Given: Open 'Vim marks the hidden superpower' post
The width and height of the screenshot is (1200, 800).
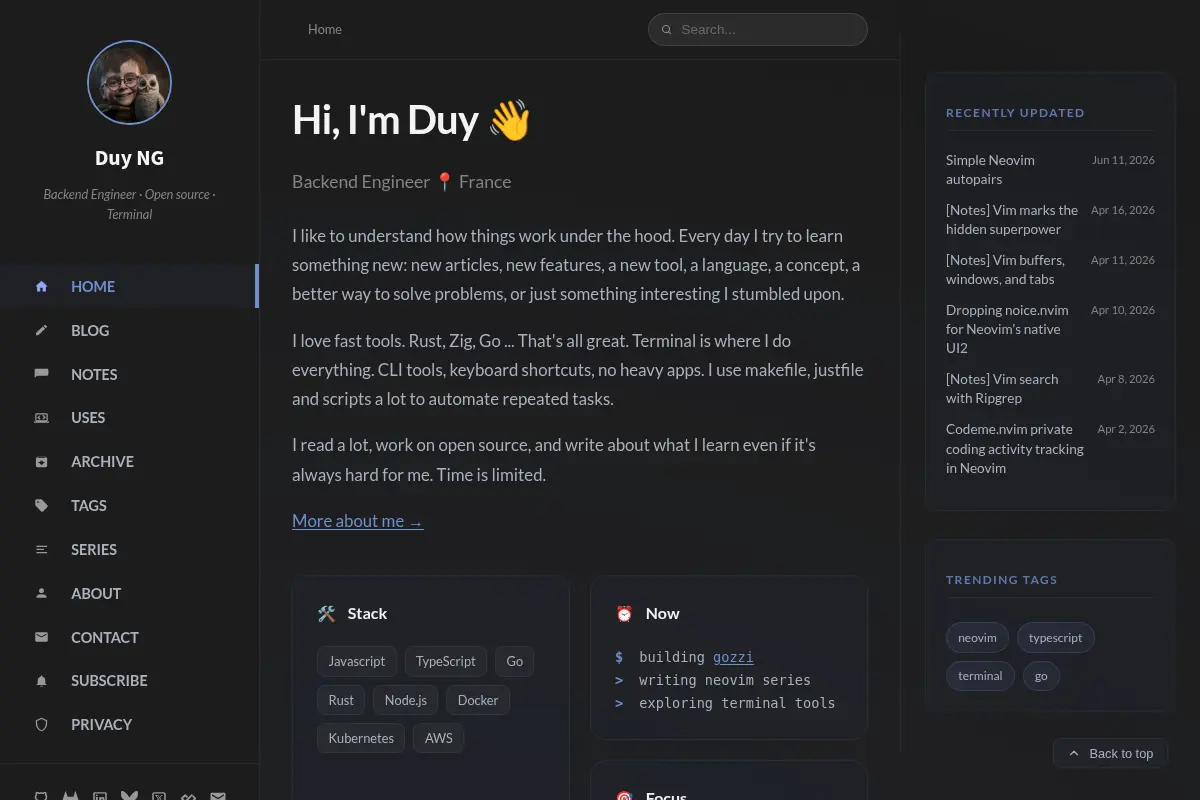Looking at the screenshot, I should (x=1014, y=220).
